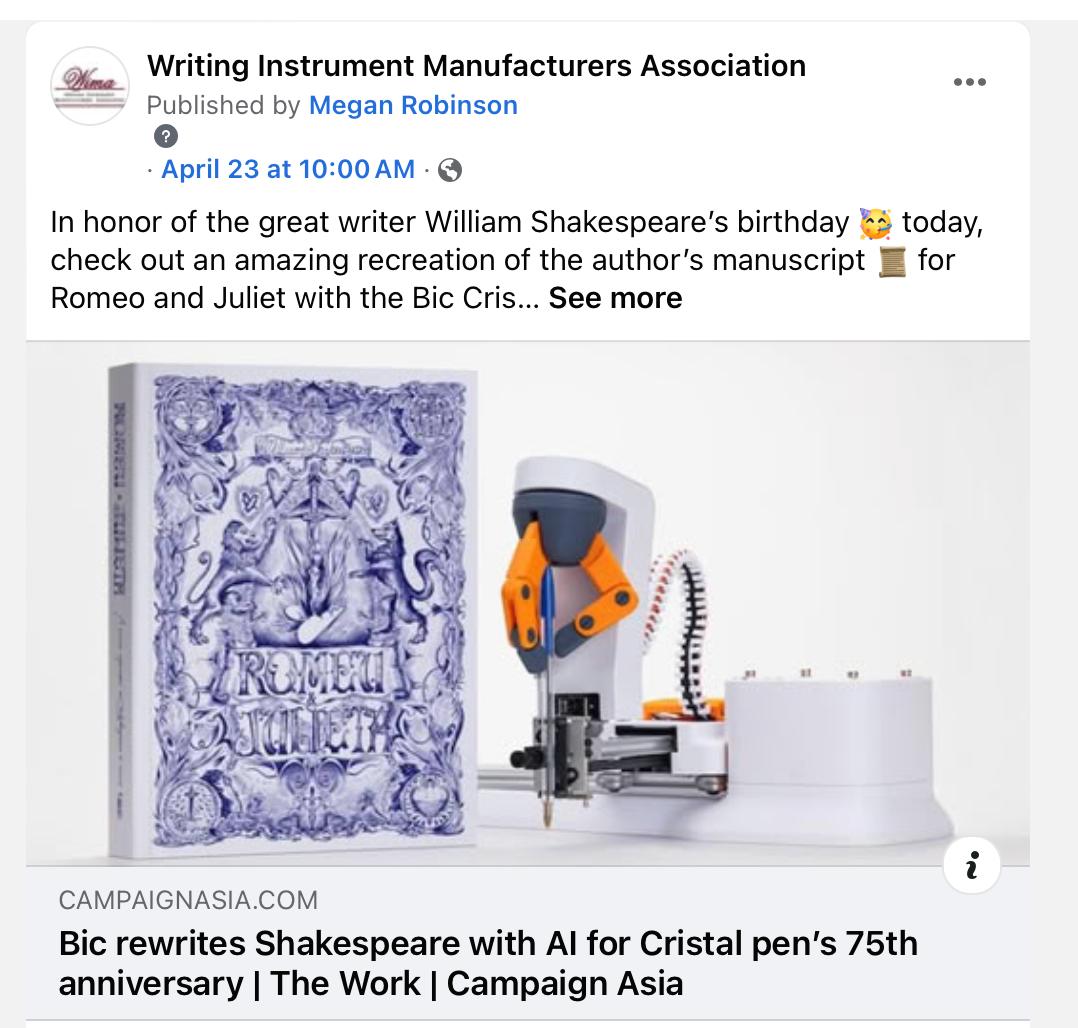Open the WIMA page profile picture
Viewport: 1078px width, 1028px height.
tap(89, 86)
